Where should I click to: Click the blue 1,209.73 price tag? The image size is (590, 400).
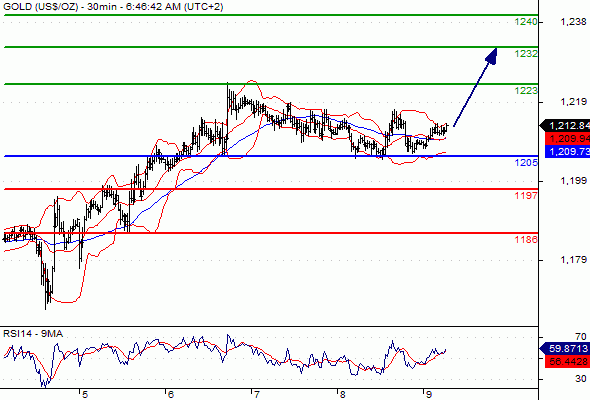(567, 151)
